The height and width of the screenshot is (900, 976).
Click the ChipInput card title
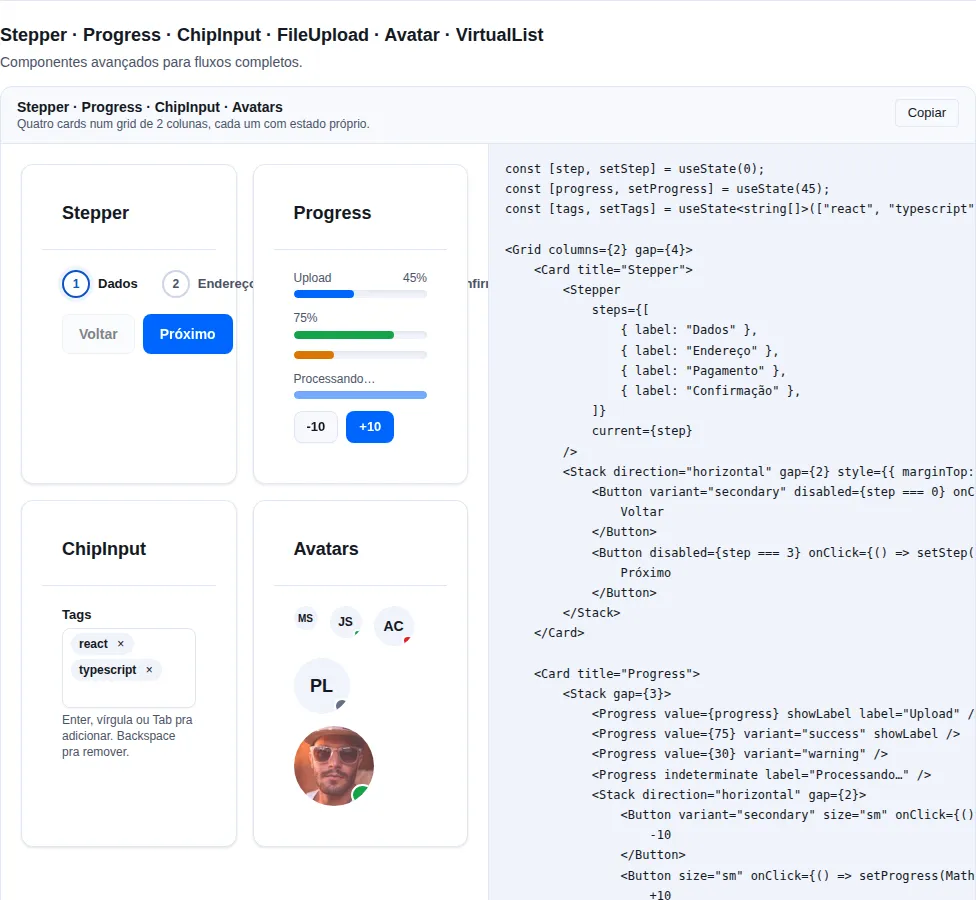[104, 548]
